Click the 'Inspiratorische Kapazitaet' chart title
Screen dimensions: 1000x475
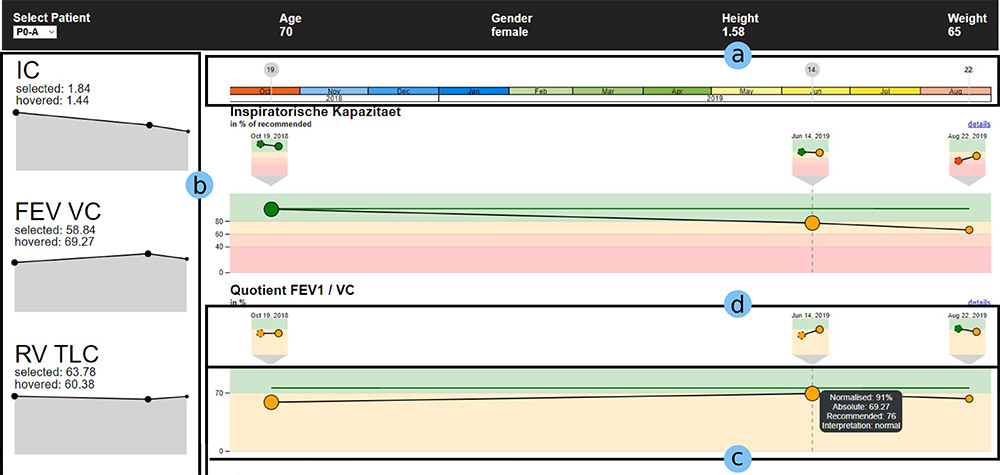[x=315, y=112]
